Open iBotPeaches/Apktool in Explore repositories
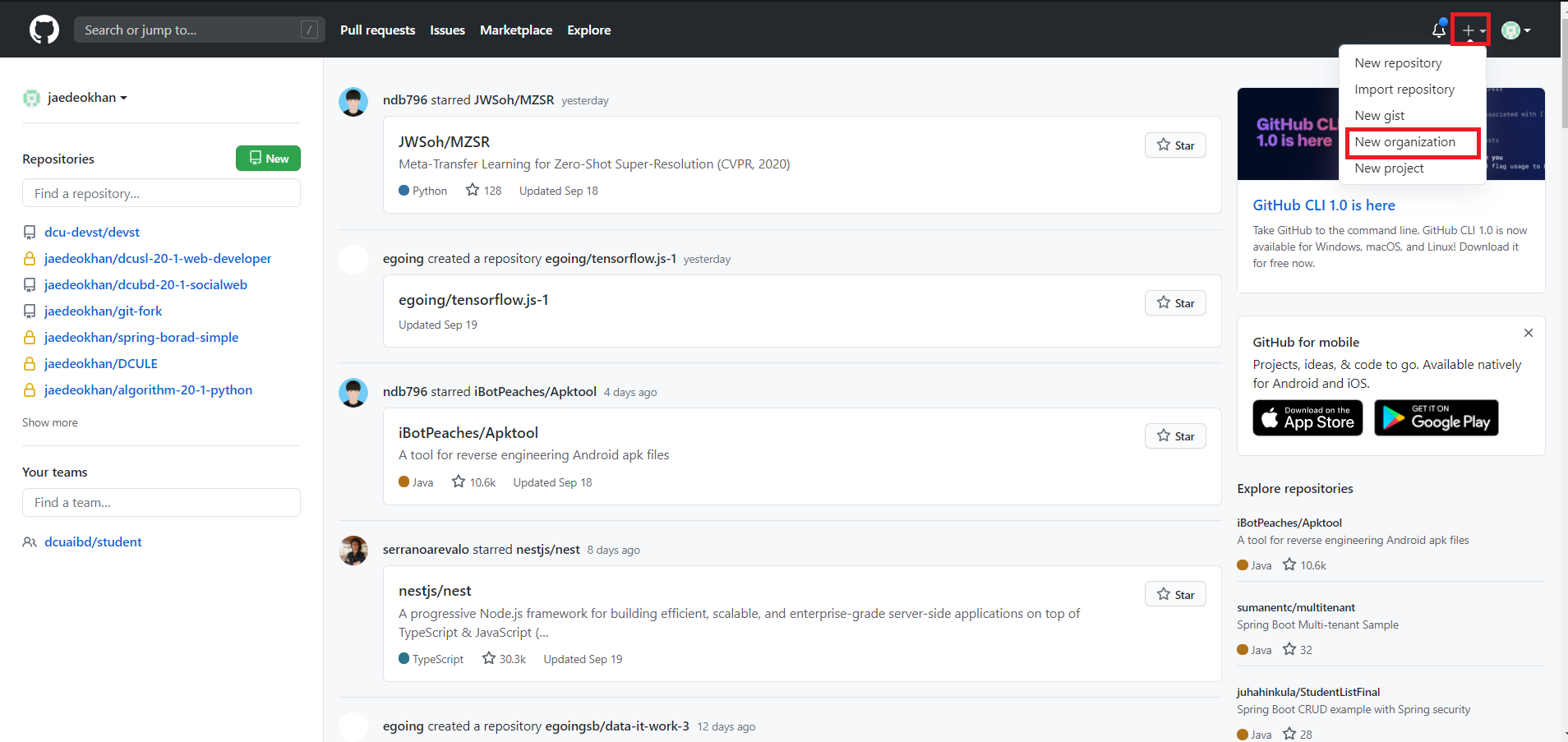Image resolution: width=1568 pixels, height=742 pixels. point(1289,523)
